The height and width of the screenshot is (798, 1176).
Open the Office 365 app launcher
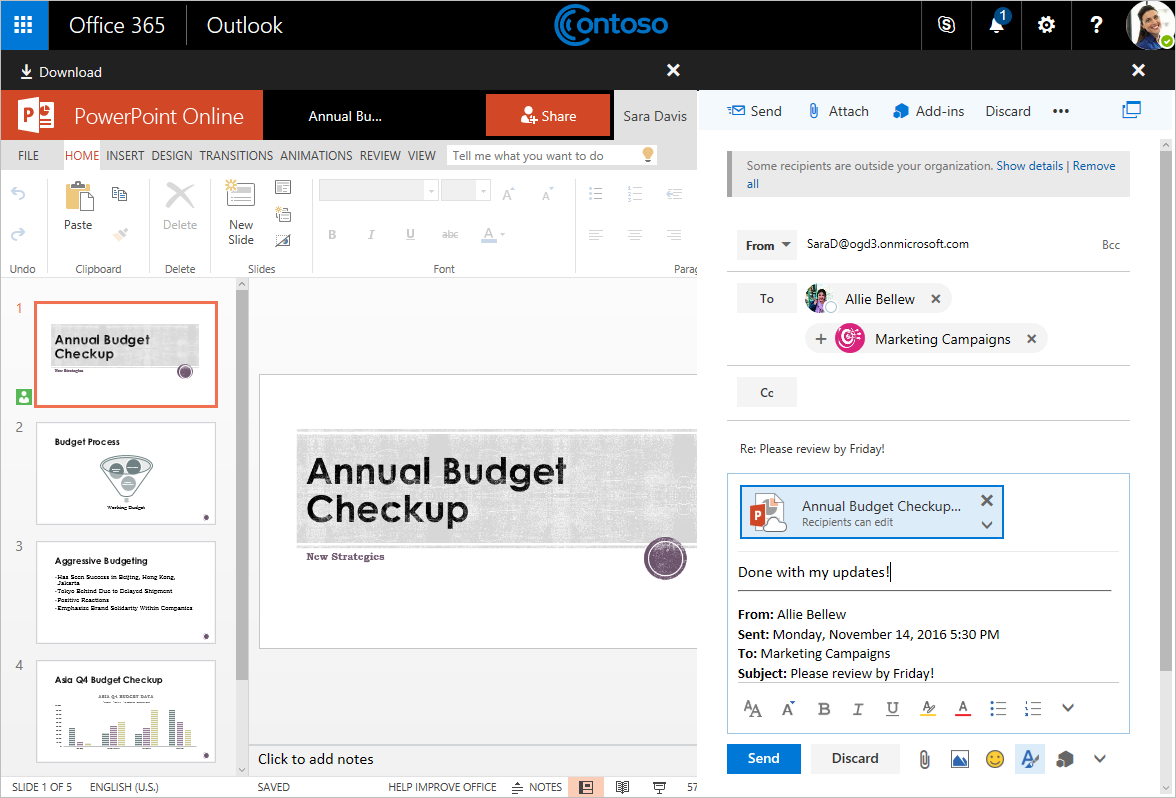pos(24,25)
